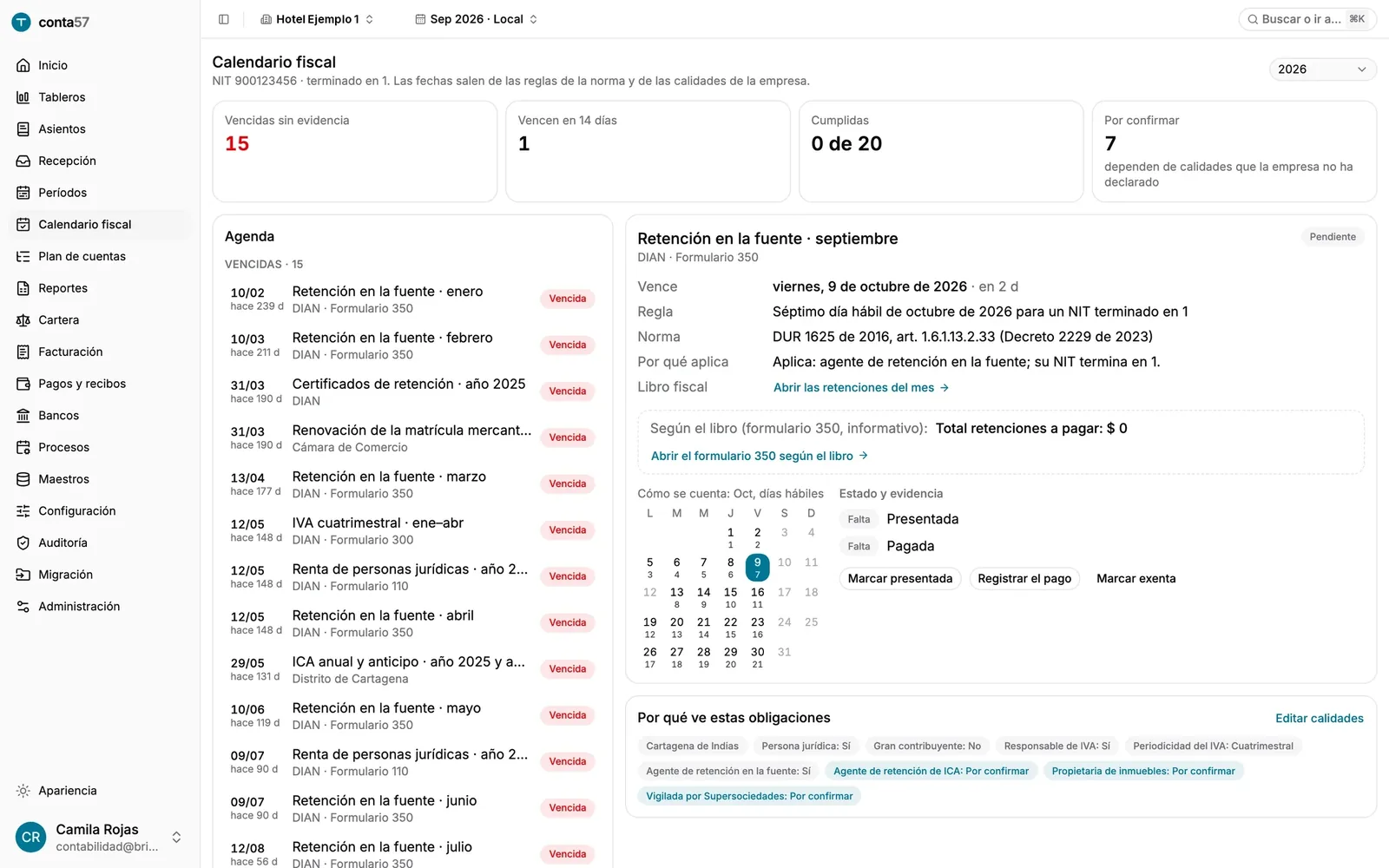Toggle the sidebar collapse icon
Screen dimensions: 1389x868
coord(224,19)
